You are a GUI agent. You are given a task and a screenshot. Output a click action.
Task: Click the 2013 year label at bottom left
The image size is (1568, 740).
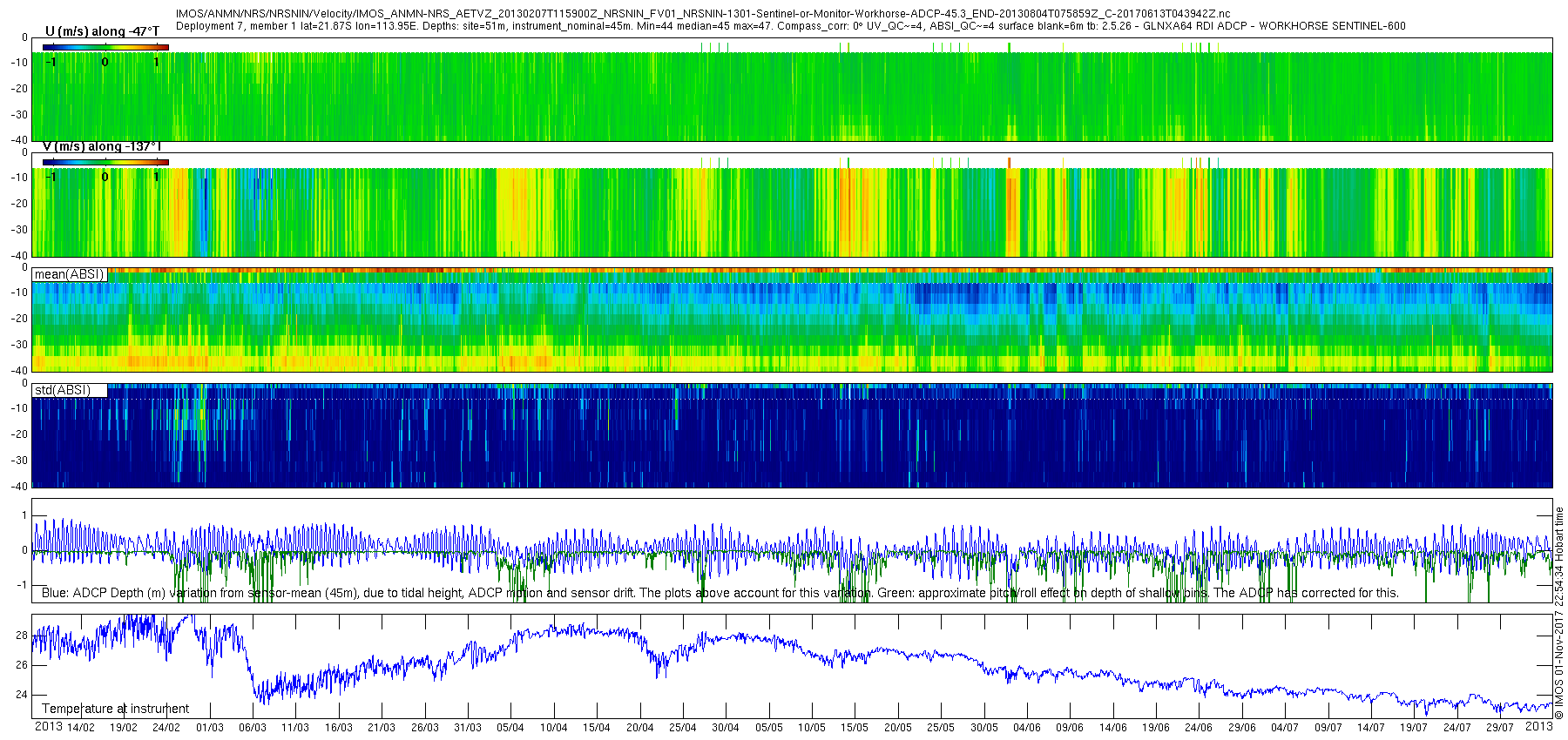(x=48, y=727)
